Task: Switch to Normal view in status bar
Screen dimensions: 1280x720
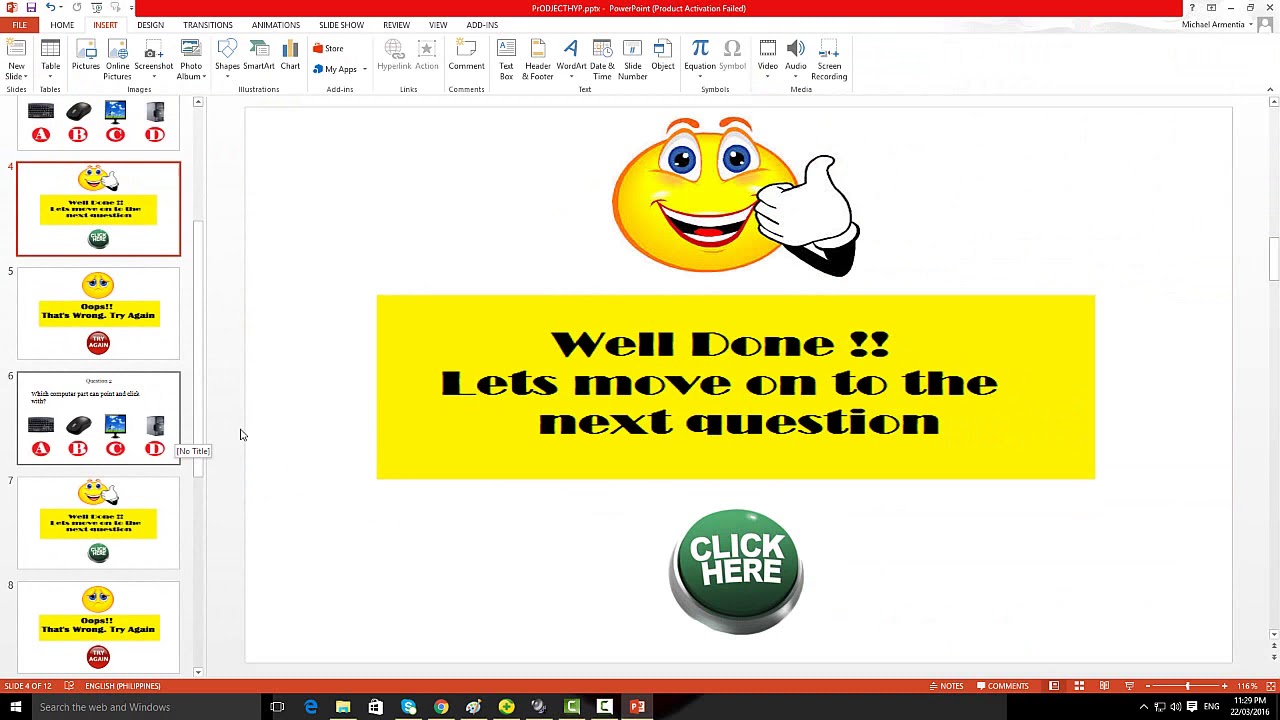Action: (x=1054, y=686)
